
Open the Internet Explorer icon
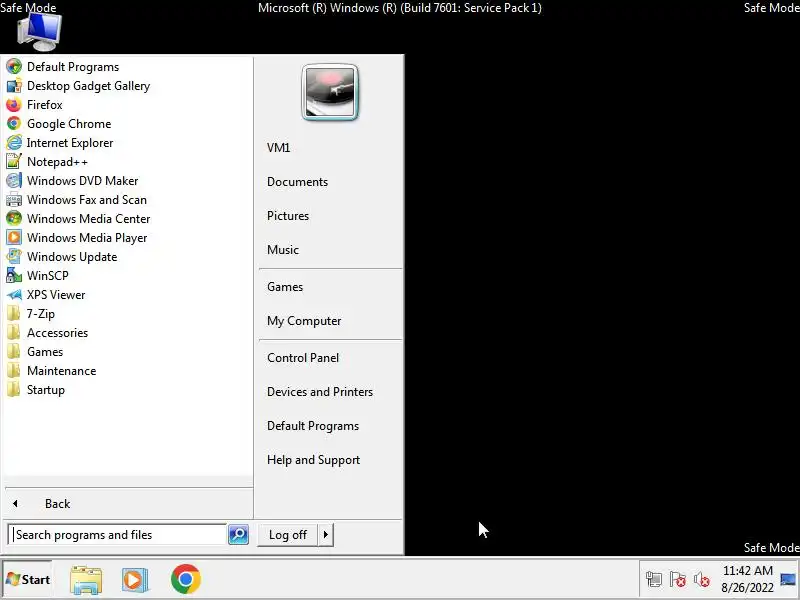[x=14, y=142]
